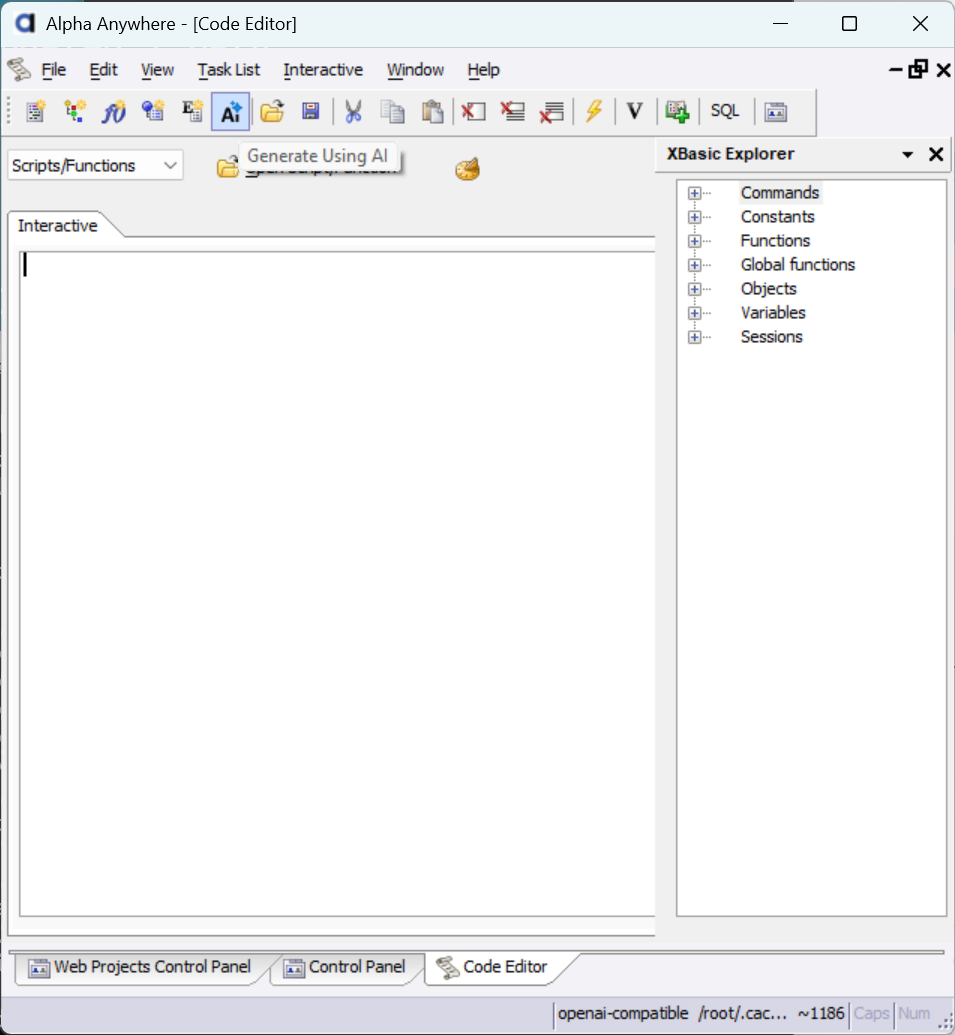This screenshot has width=955, height=1035.
Task: Click the delete lines red-X list icon
Action: pyautogui.click(x=512, y=112)
